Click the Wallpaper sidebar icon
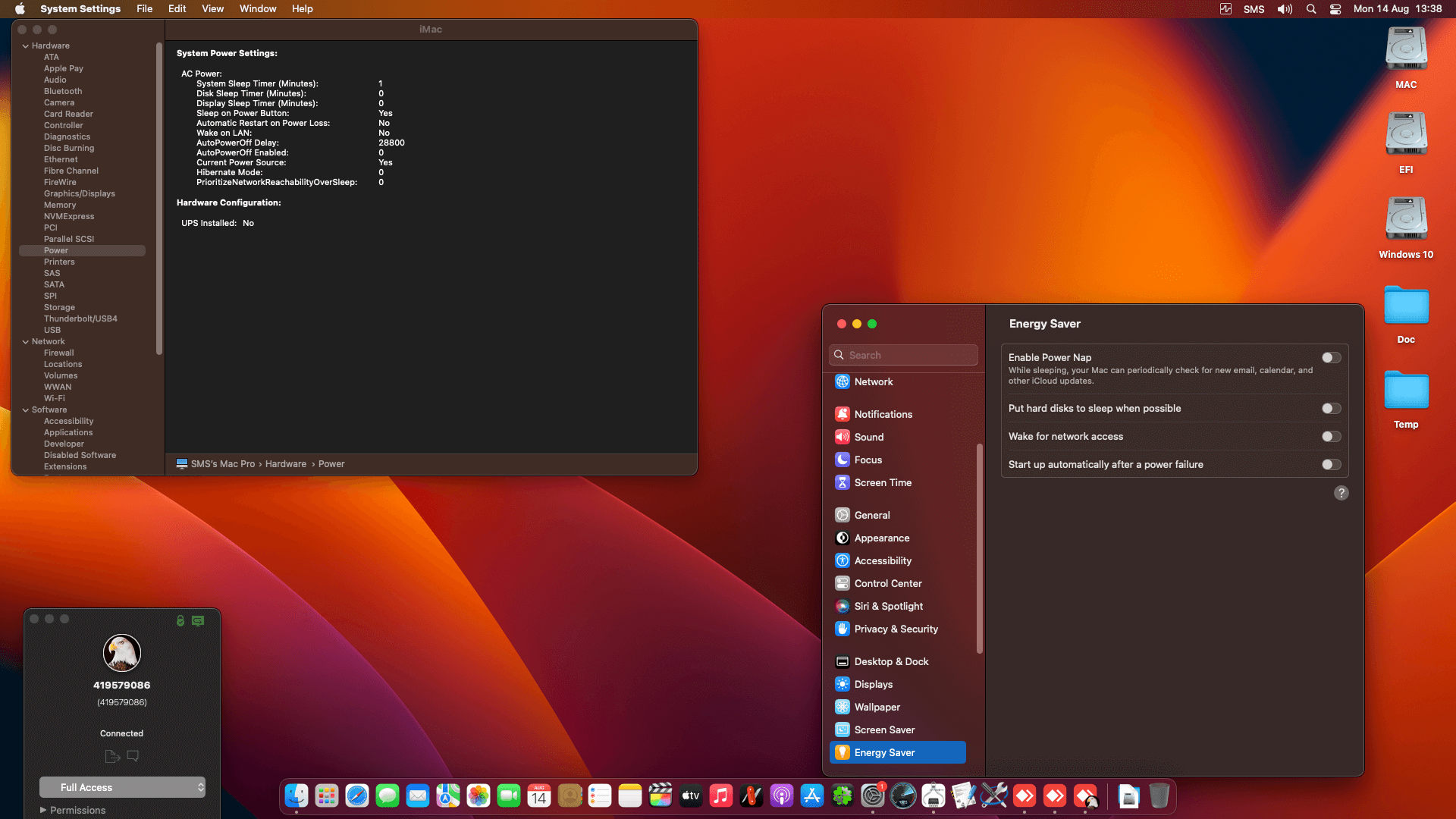Image resolution: width=1456 pixels, height=819 pixels. coord(842,707)
